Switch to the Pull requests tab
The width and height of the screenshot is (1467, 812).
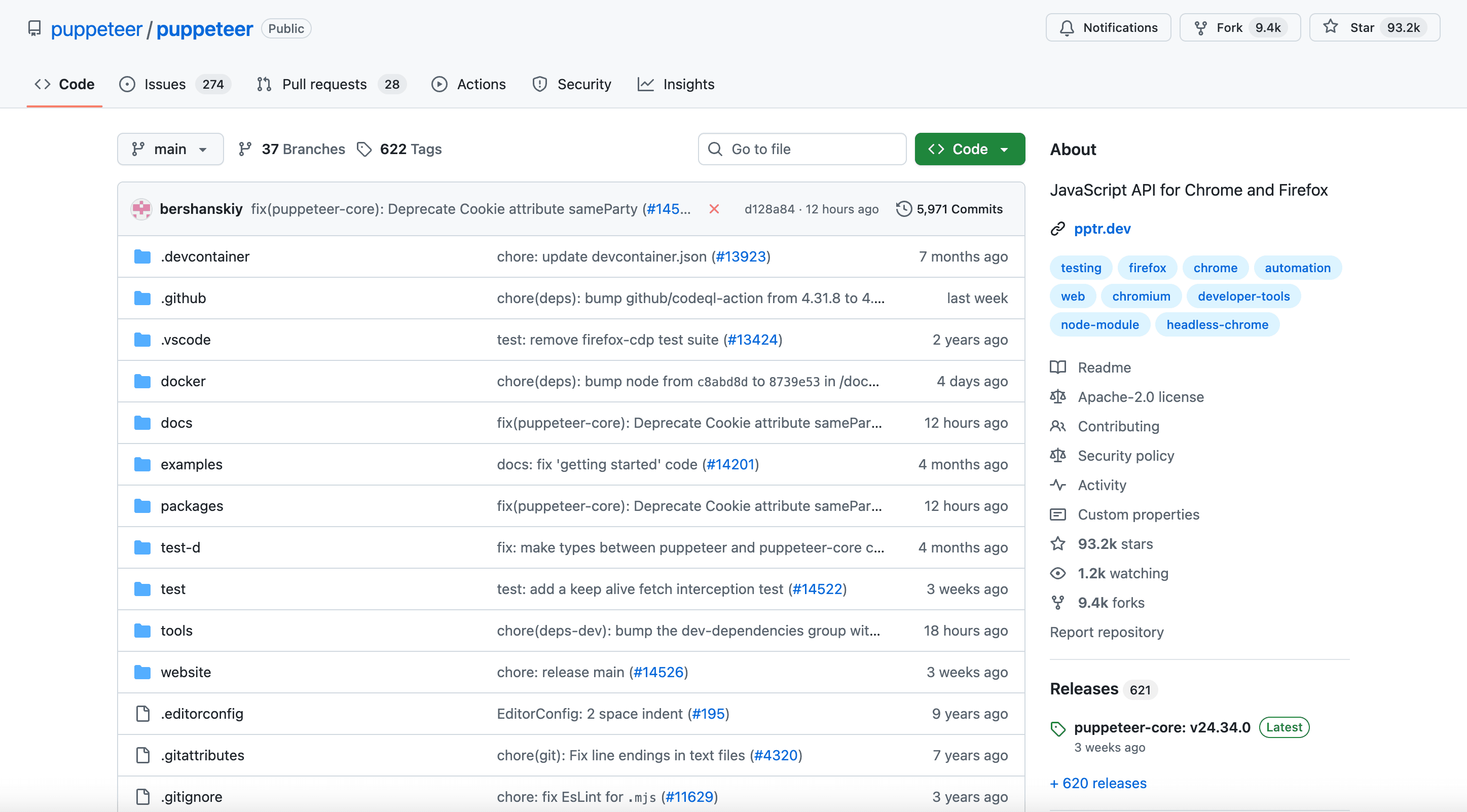click(324, 84)
